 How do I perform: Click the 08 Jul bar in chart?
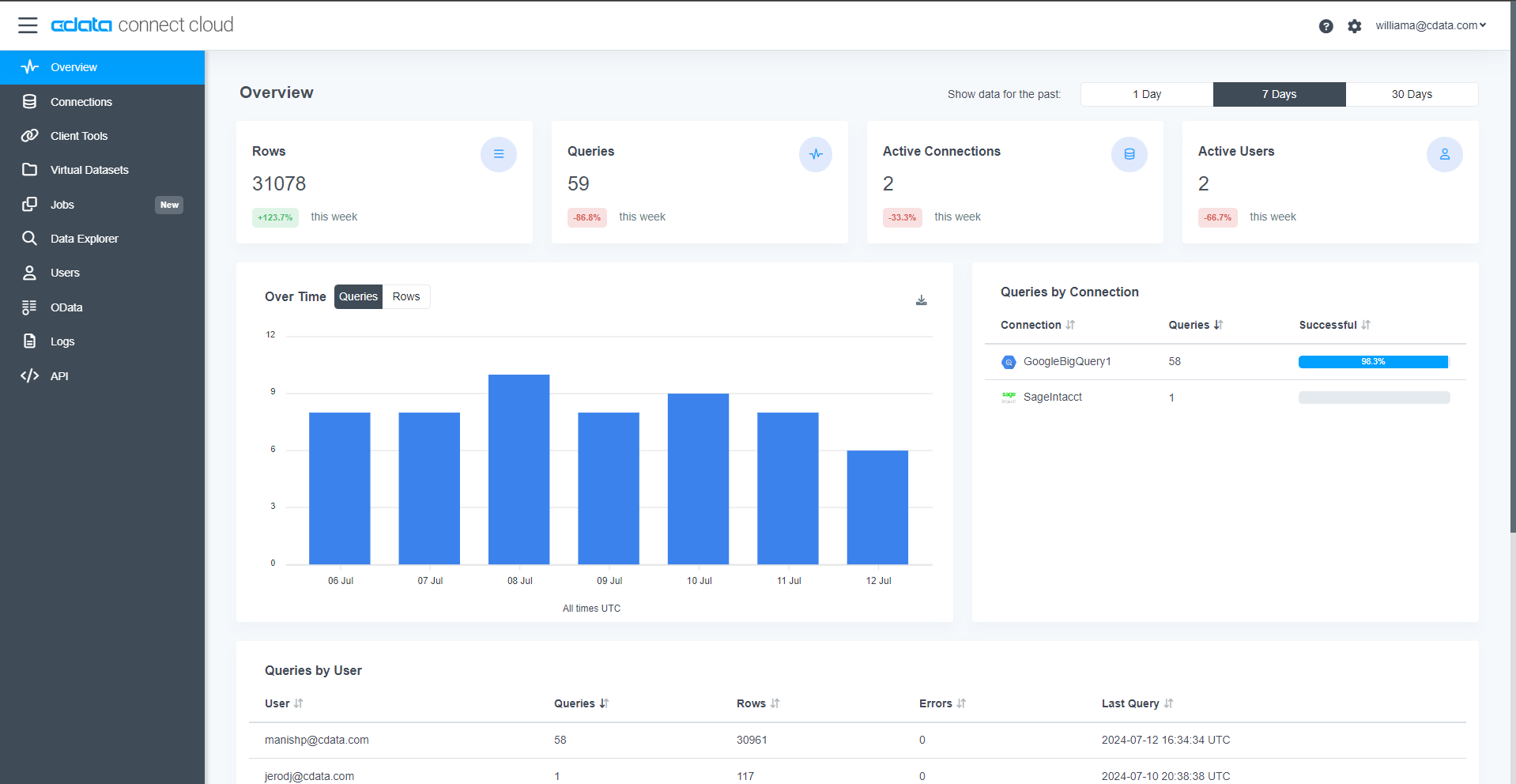tap(519, 469)
